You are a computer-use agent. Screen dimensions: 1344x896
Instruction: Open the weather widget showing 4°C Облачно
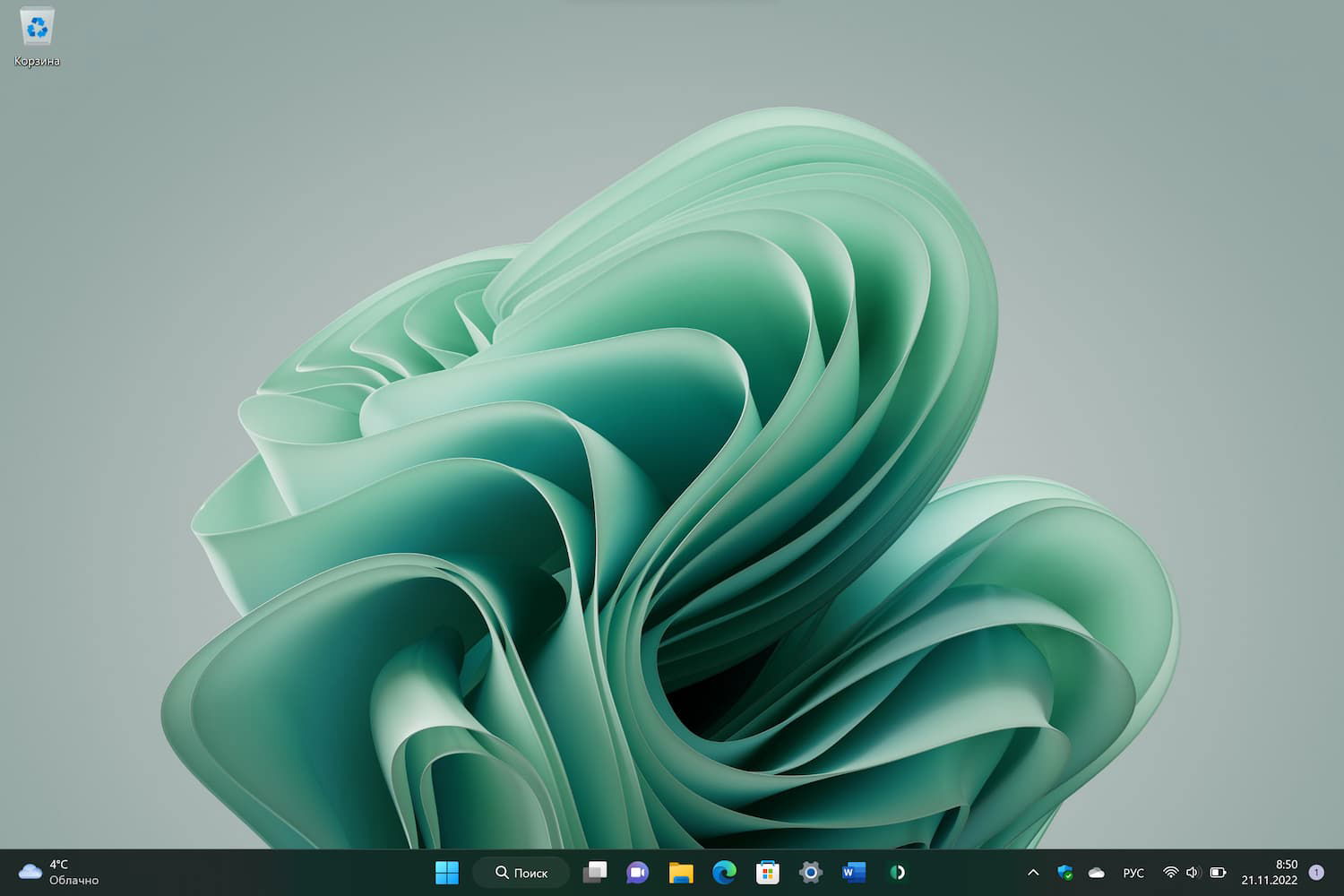[59, 872]
